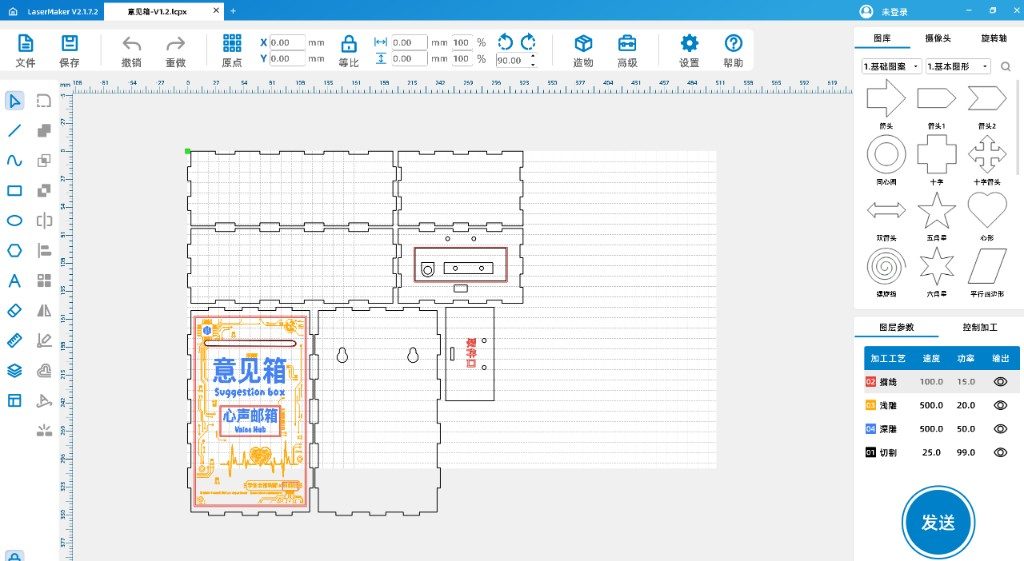Click red swatch of 描线 layer
Viewport: 1024px width, 561px height.
point(871,381)
